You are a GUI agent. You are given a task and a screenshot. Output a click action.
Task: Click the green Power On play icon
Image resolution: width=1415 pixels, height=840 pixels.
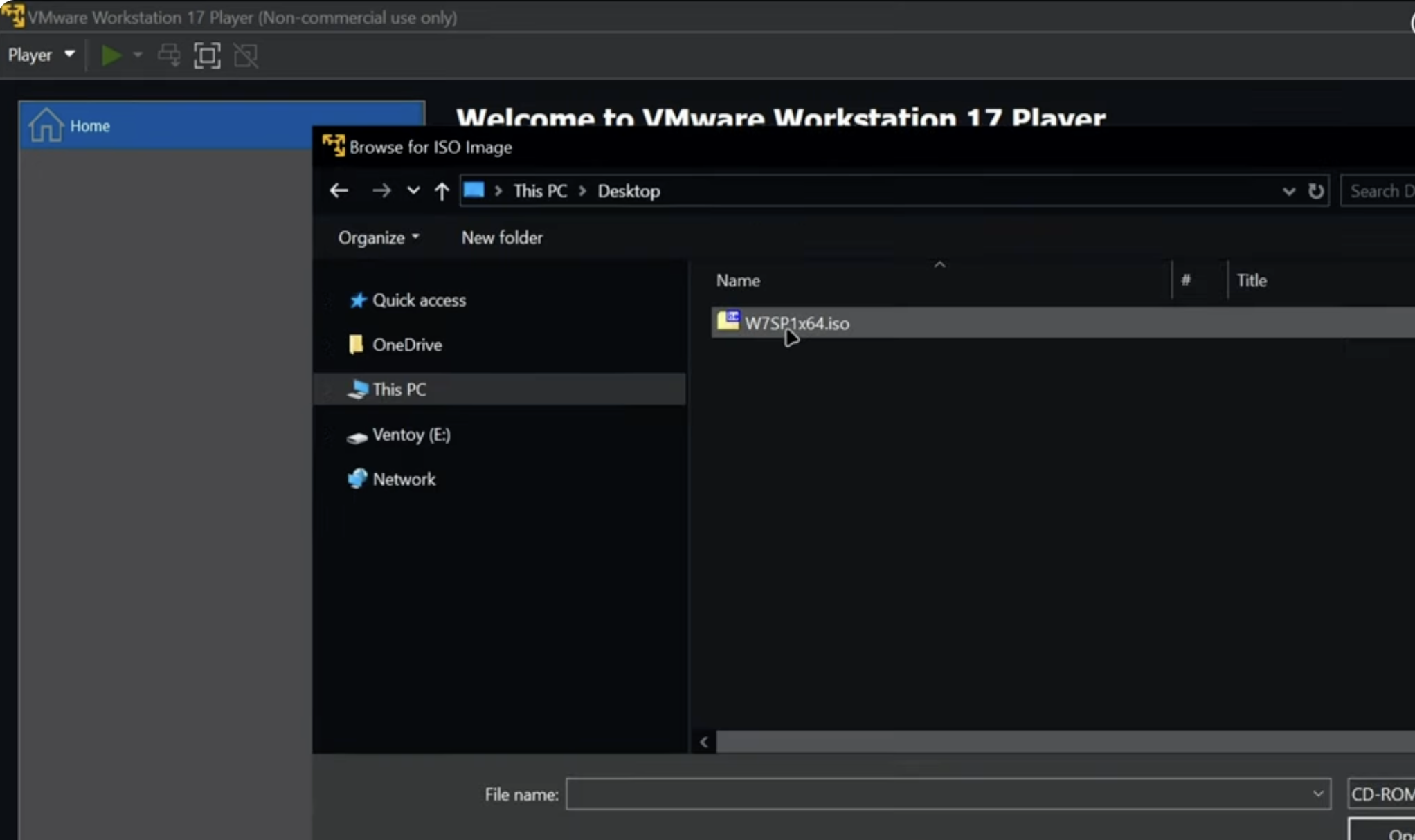pyautogui.click(x=111, y=55)
